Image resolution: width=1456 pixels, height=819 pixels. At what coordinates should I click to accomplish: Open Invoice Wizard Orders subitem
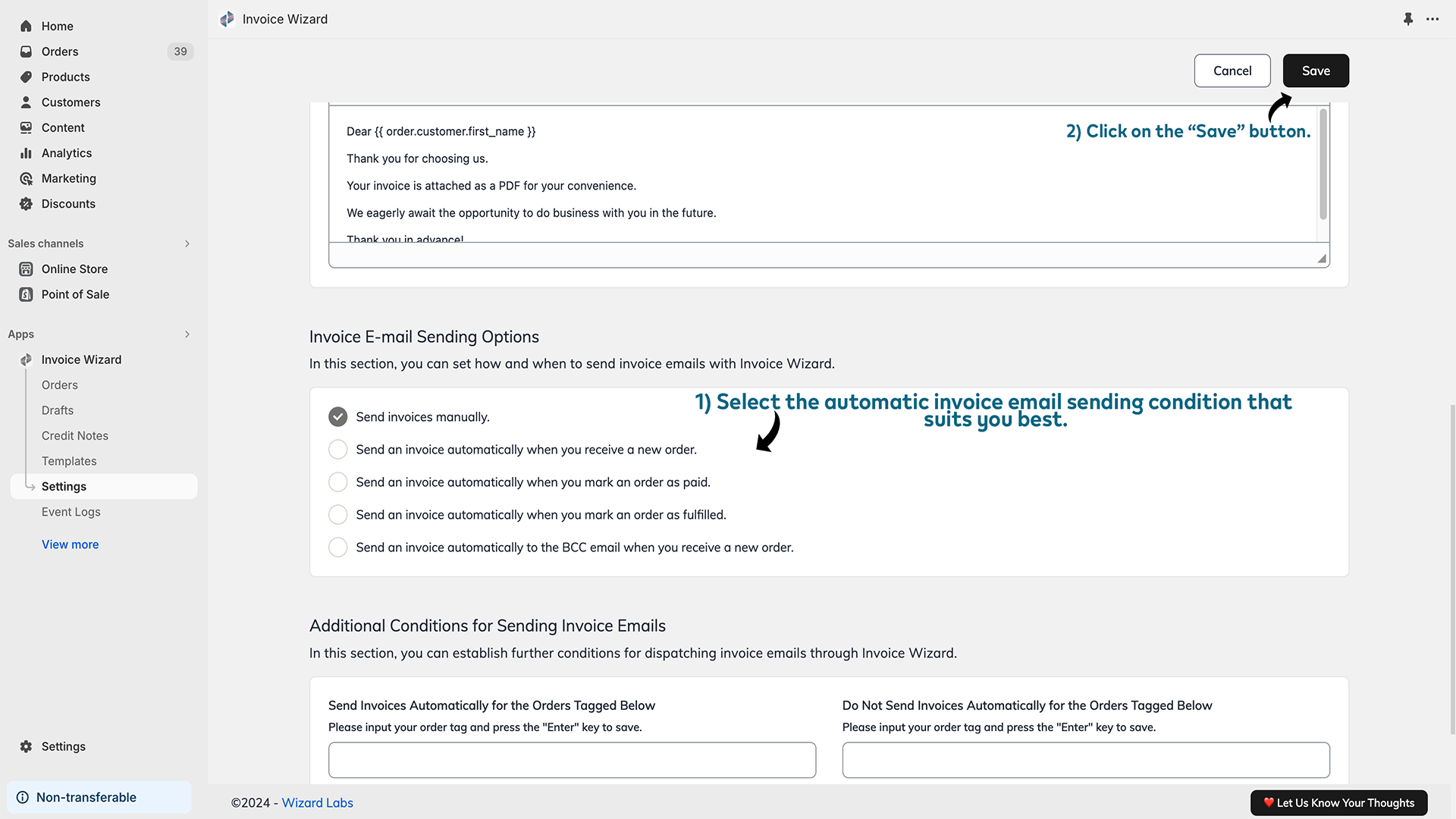tap(60, 385)
